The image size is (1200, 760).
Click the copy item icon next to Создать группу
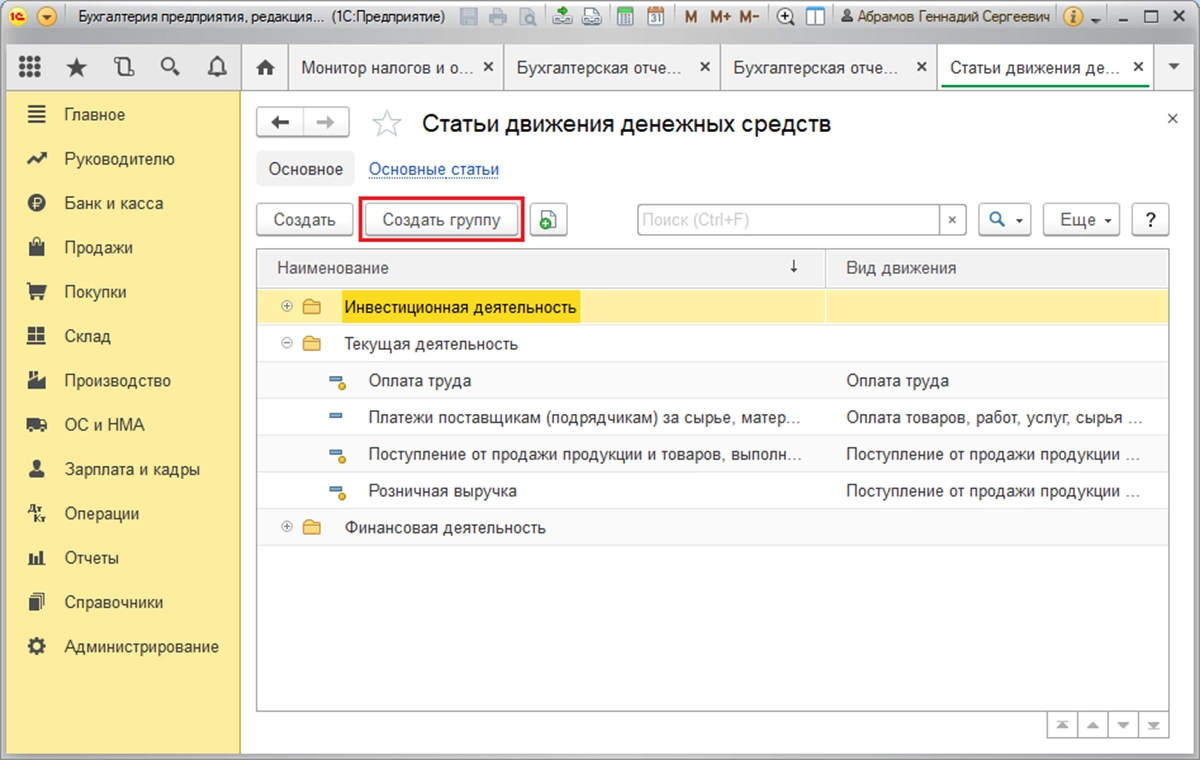click(548, 220)
